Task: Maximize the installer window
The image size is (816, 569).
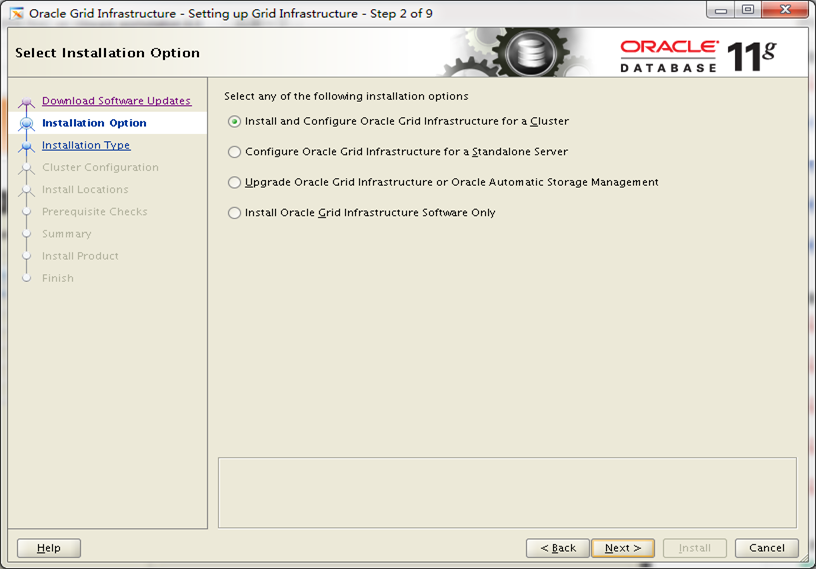Action: pos(748,10)
